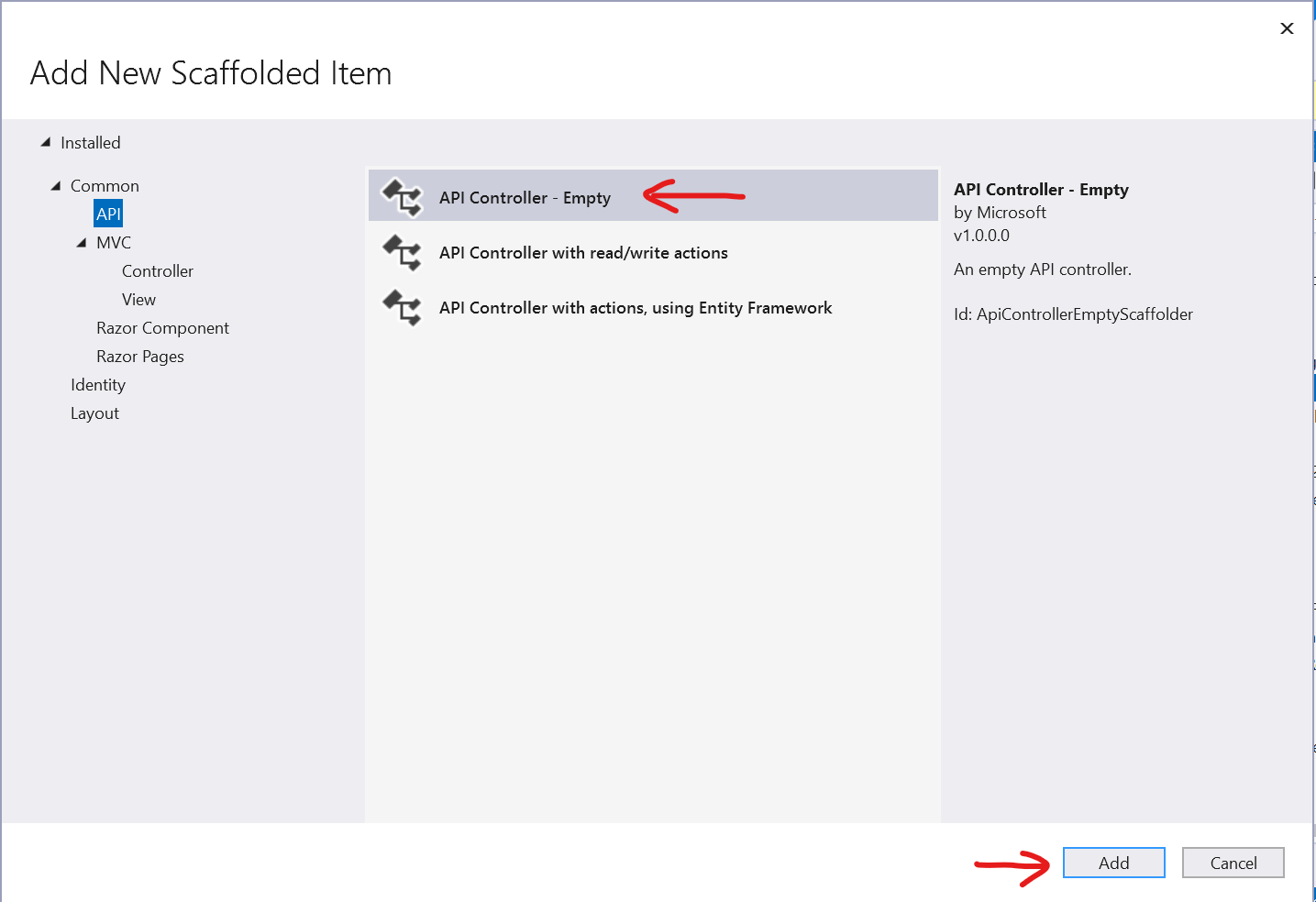
Task: Select the Identity scaffolding category
Action: 98,384
